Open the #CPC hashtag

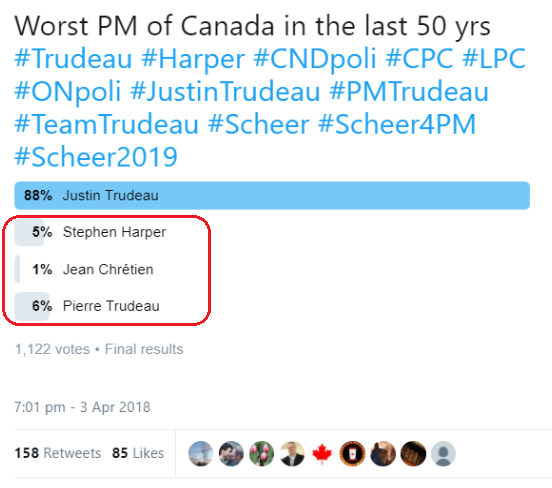(419, 58)
